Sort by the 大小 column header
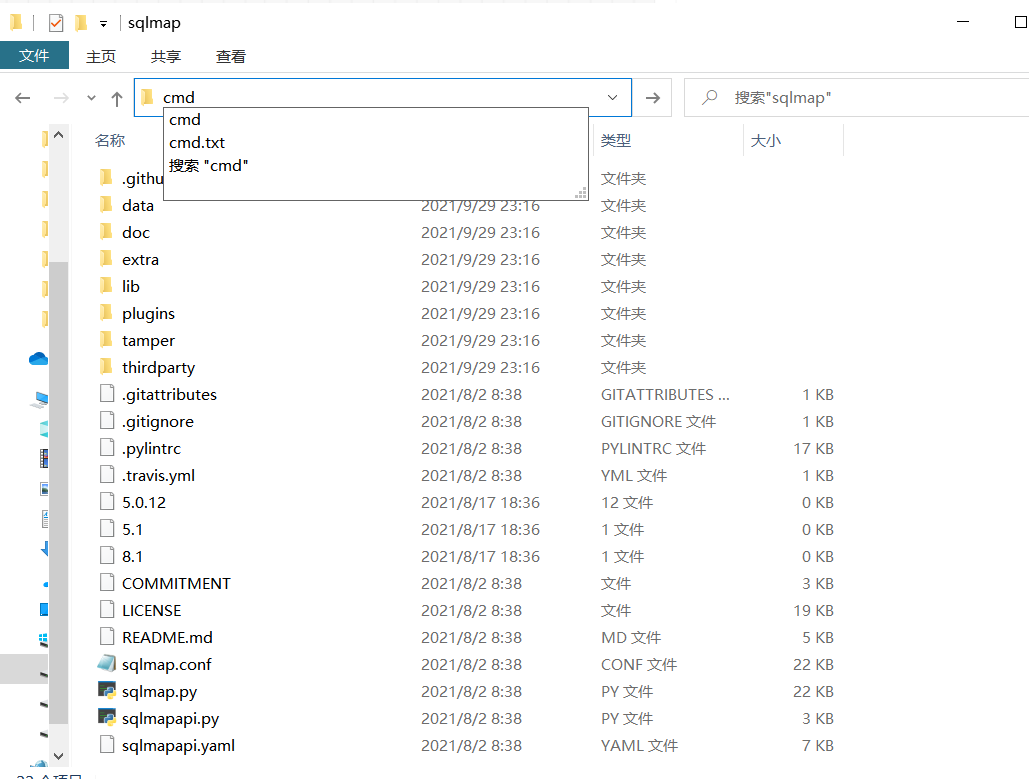The width and height of the screenshot is (1029, 779). tap(765, 140)
